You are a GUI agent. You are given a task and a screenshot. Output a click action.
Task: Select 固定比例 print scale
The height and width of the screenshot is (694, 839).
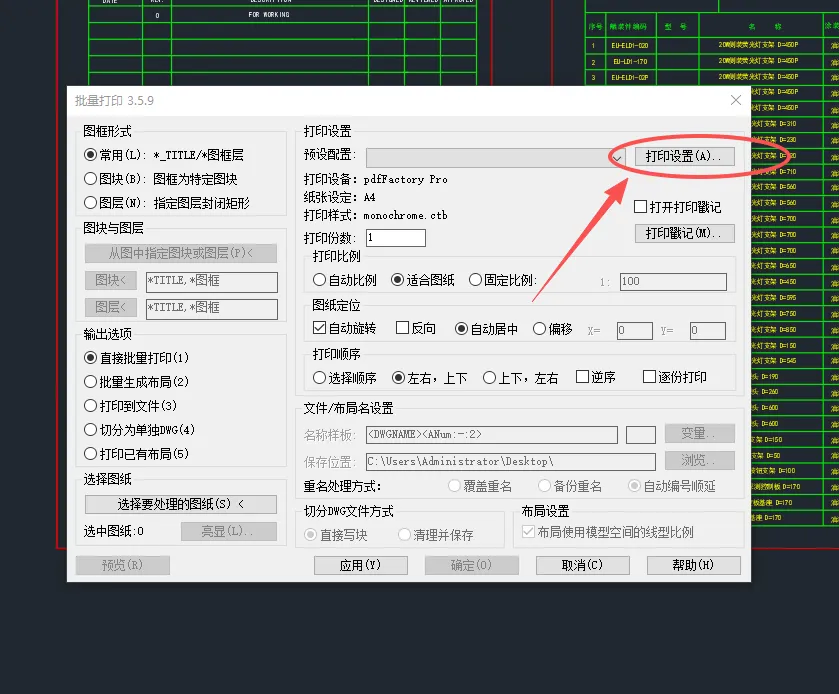click(475, 279)
